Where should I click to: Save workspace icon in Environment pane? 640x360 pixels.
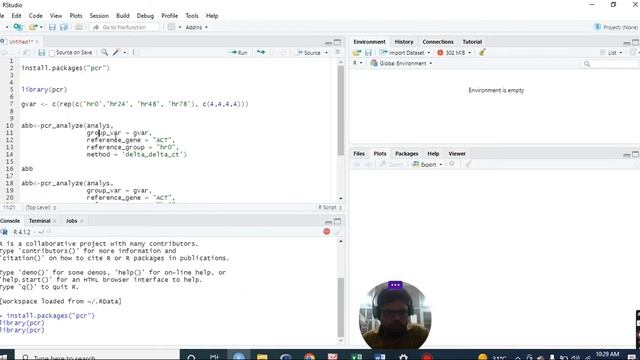(x=368, y=53)
